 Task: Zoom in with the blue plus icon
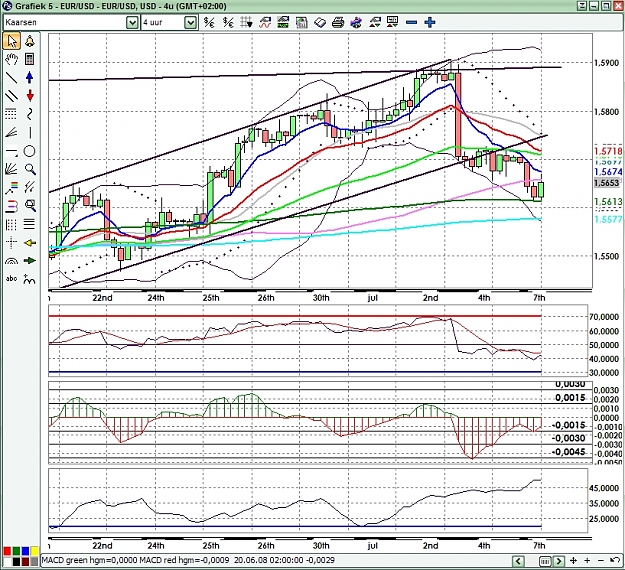click(430, 22)
